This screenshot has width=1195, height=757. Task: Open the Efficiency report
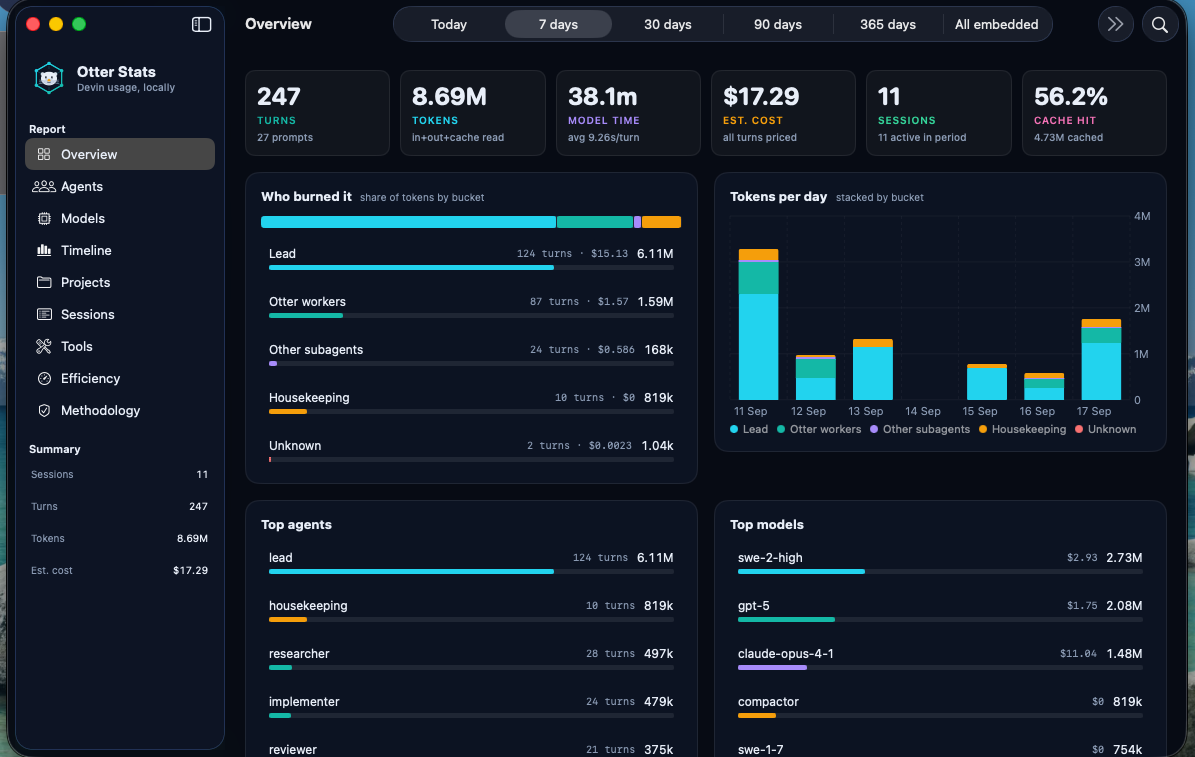coord(120,378)
